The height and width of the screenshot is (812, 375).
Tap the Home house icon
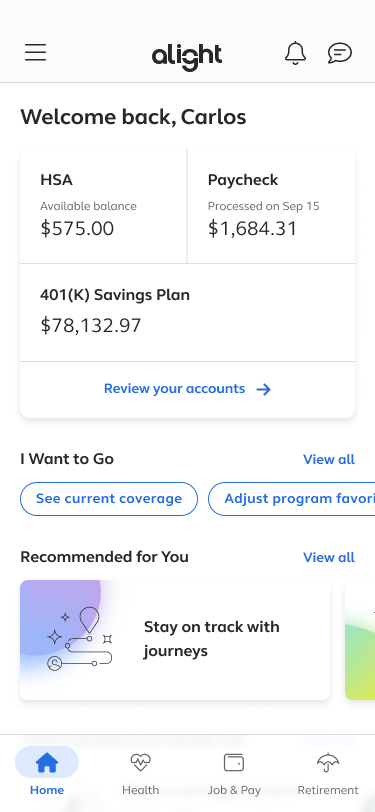pyautogui.click(x=47, y=762)
